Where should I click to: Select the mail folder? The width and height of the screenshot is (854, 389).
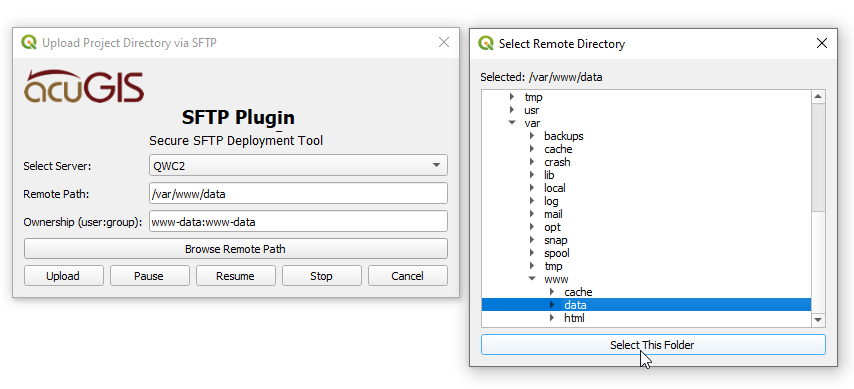(553, 214)
